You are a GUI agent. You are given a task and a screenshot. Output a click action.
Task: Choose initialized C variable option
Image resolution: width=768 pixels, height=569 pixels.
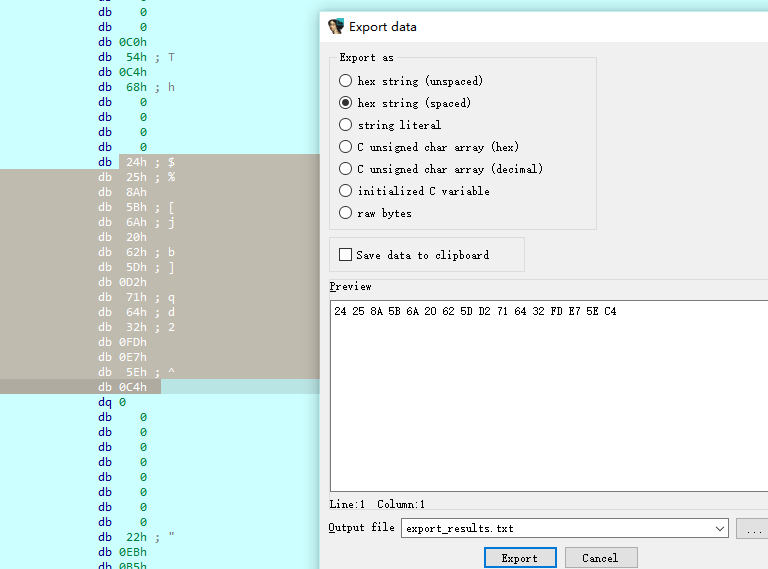346,191
